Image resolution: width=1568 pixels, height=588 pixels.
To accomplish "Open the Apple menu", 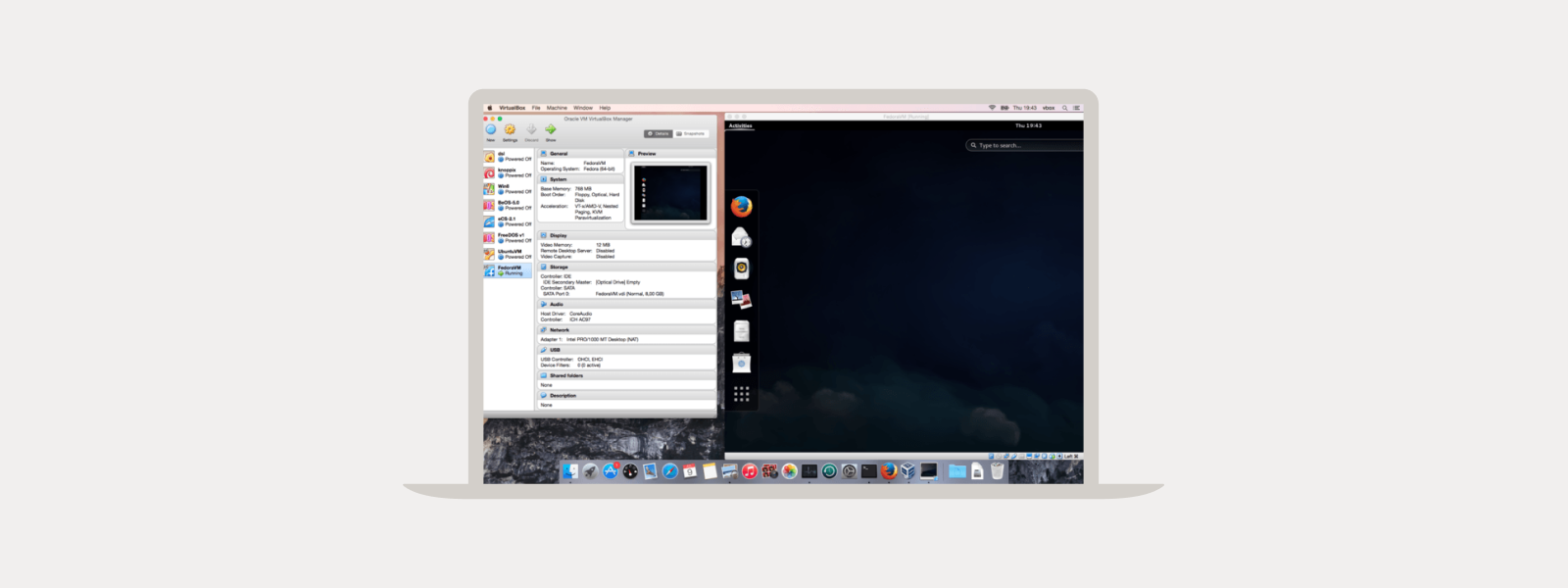I will pyautogui.click(x=489, y=108).
